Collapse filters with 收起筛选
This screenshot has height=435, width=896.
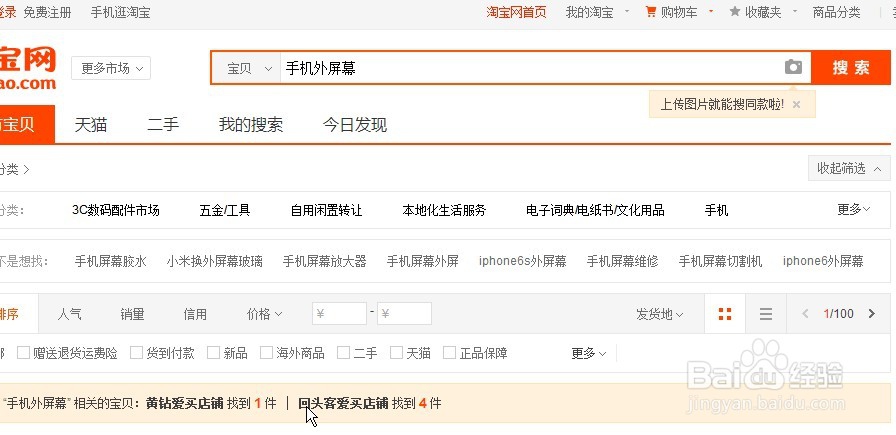[x=849, y=169]
